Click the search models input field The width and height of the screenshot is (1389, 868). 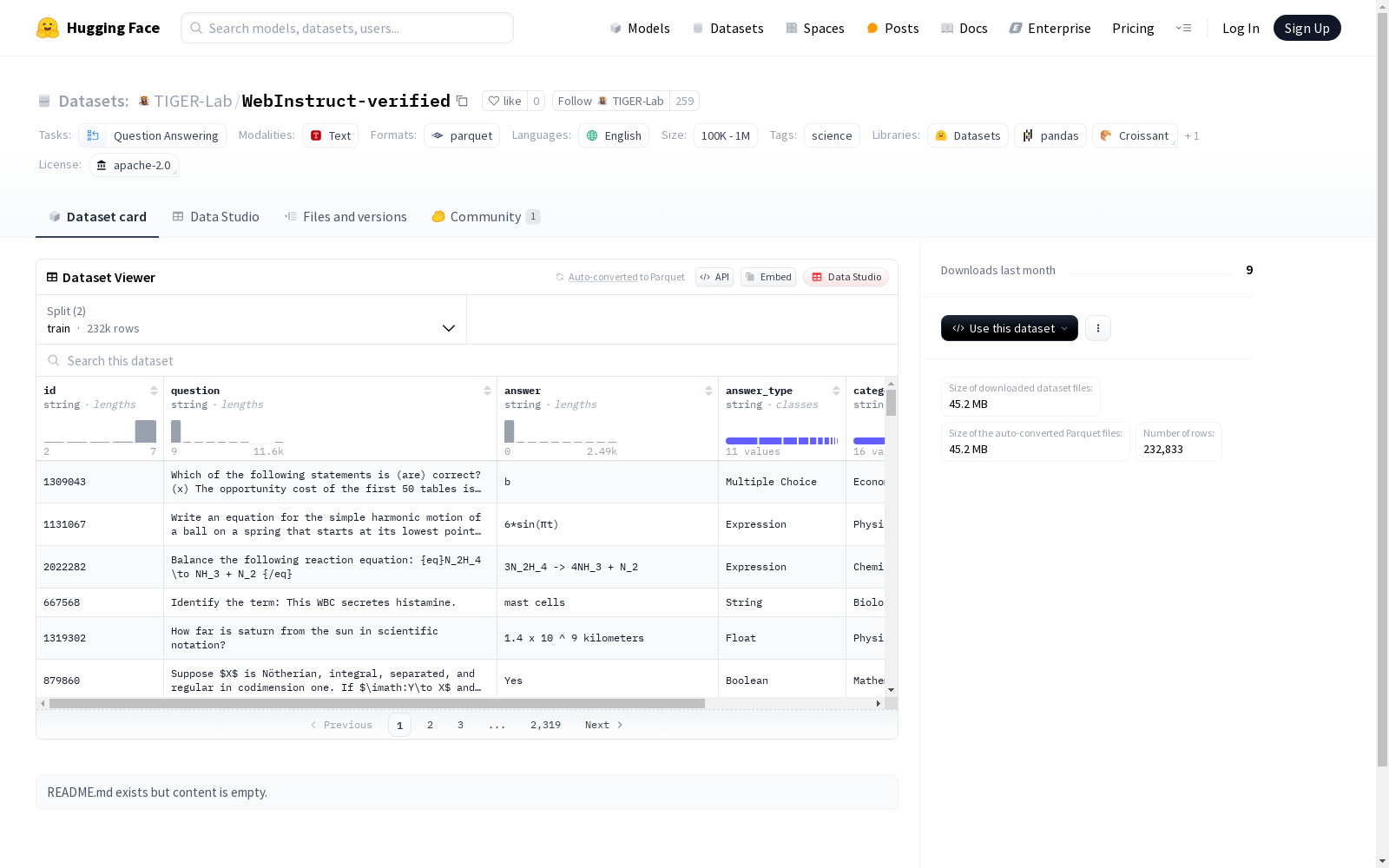pyautogui.click(x=347, y=28)
